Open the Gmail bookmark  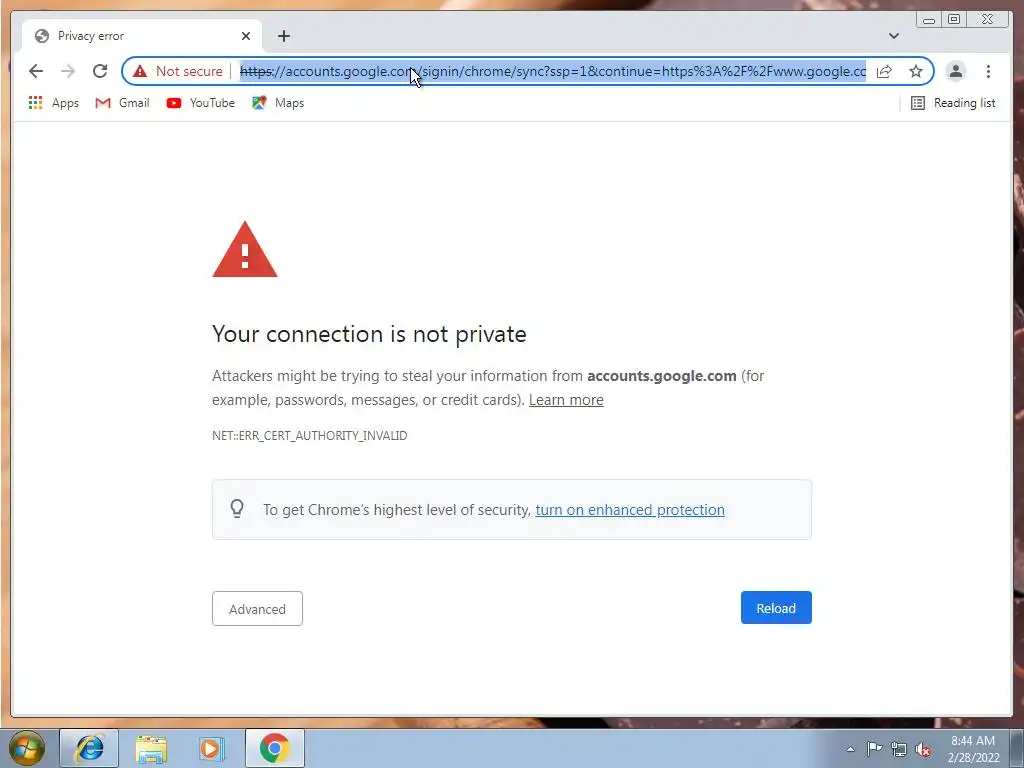coord(122,103)
